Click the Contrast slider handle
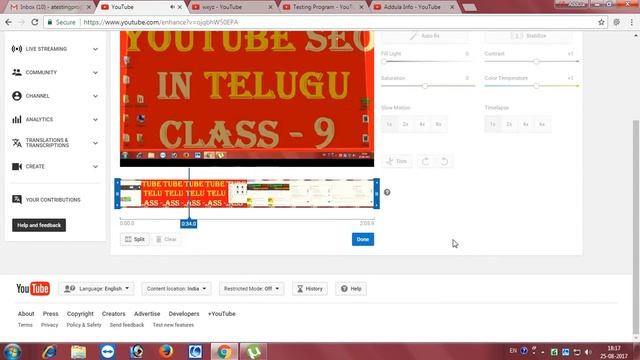Image resolution: width=640 pixels, height=360 pixels. pyautogui.click(x=536, y=62)
